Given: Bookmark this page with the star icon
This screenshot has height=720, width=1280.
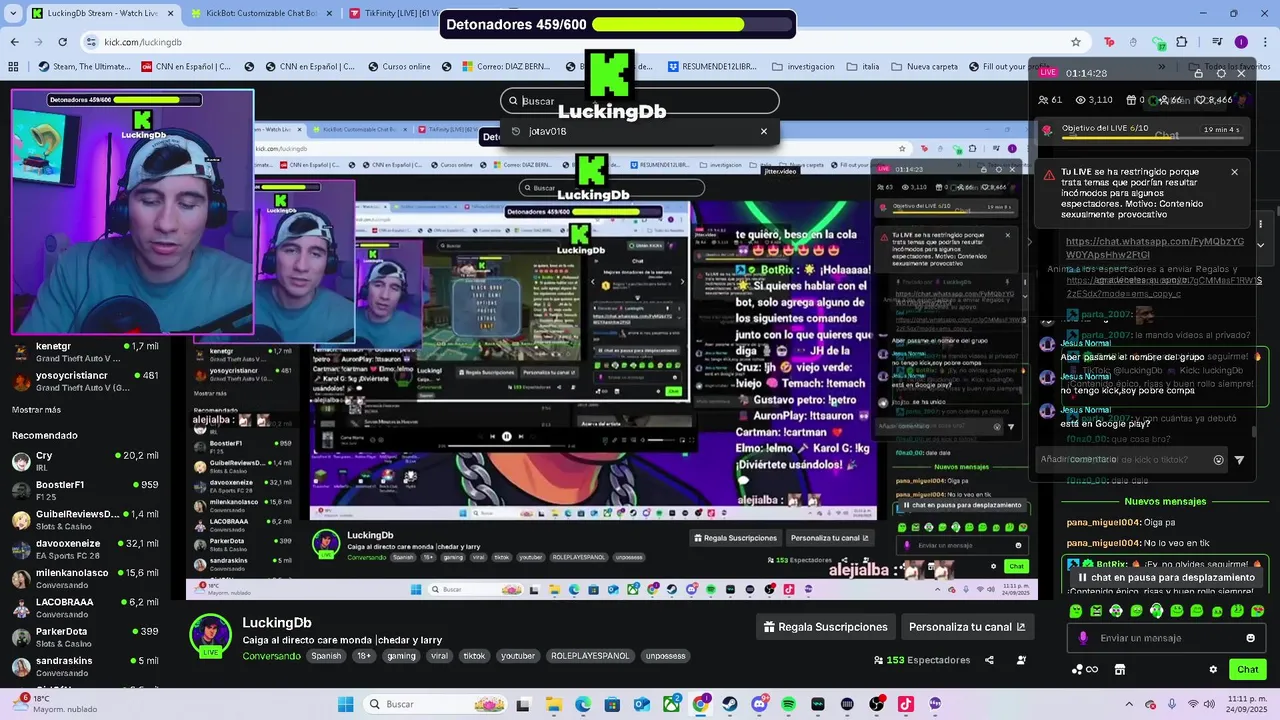Looking at the screenshot, I should point(1076,42).
